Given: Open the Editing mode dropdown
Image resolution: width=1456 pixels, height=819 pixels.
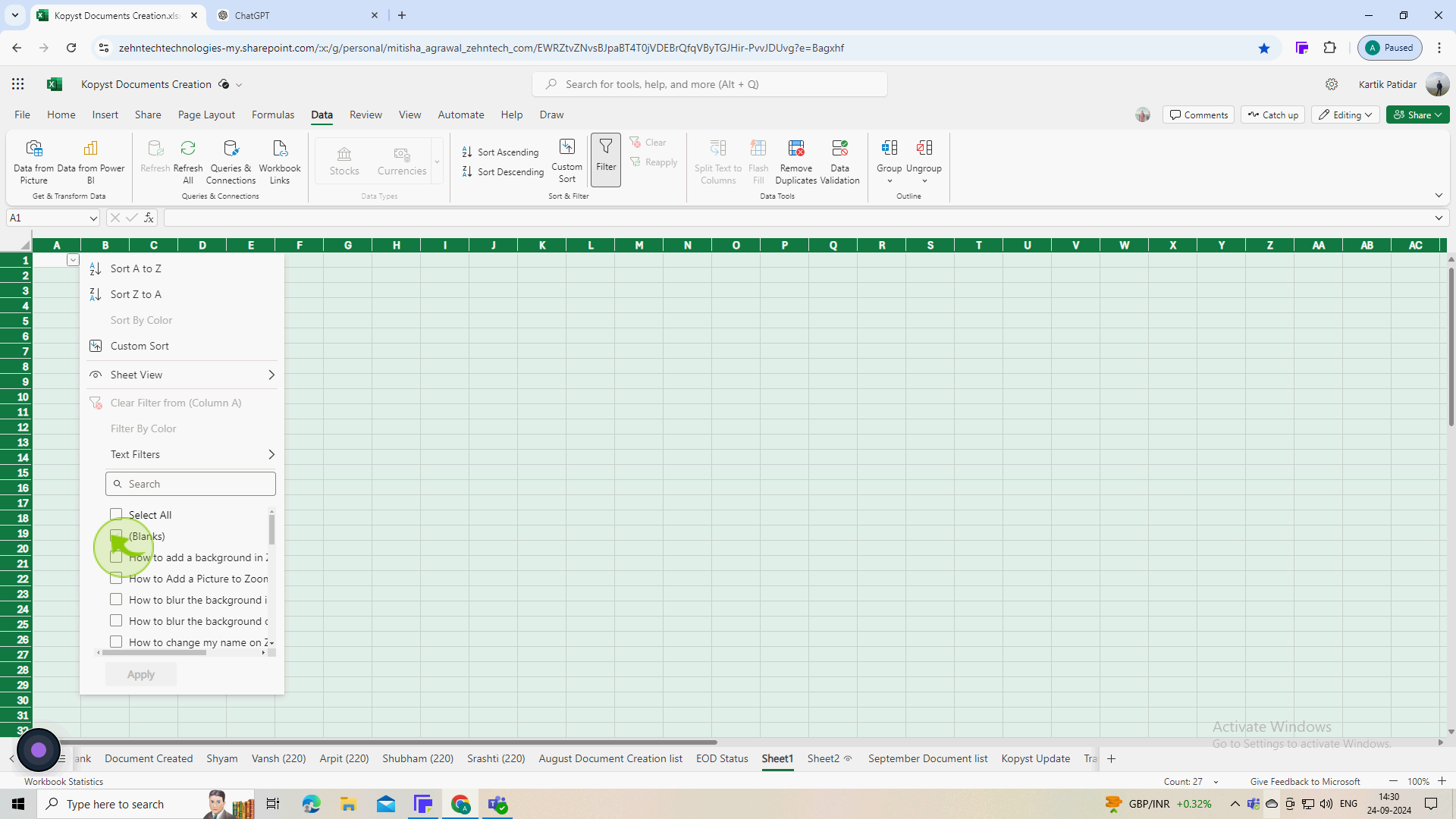Looking at the screenshot, I should (1345, 115).
